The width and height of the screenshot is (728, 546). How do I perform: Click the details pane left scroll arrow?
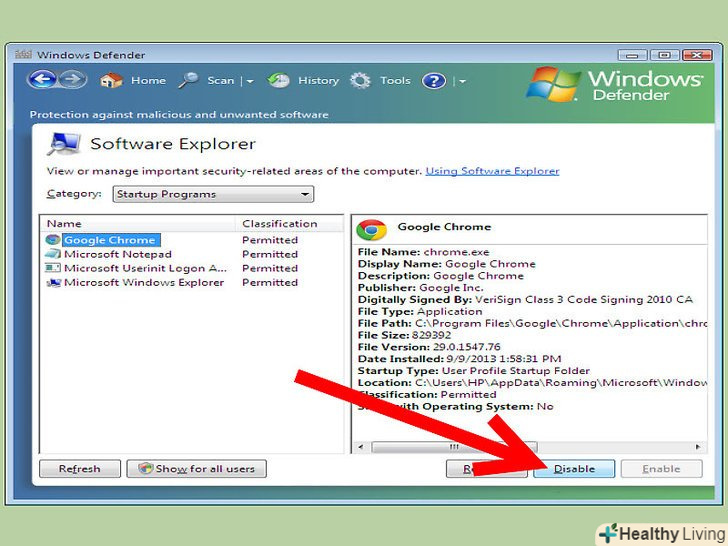[x=361, y=447]
